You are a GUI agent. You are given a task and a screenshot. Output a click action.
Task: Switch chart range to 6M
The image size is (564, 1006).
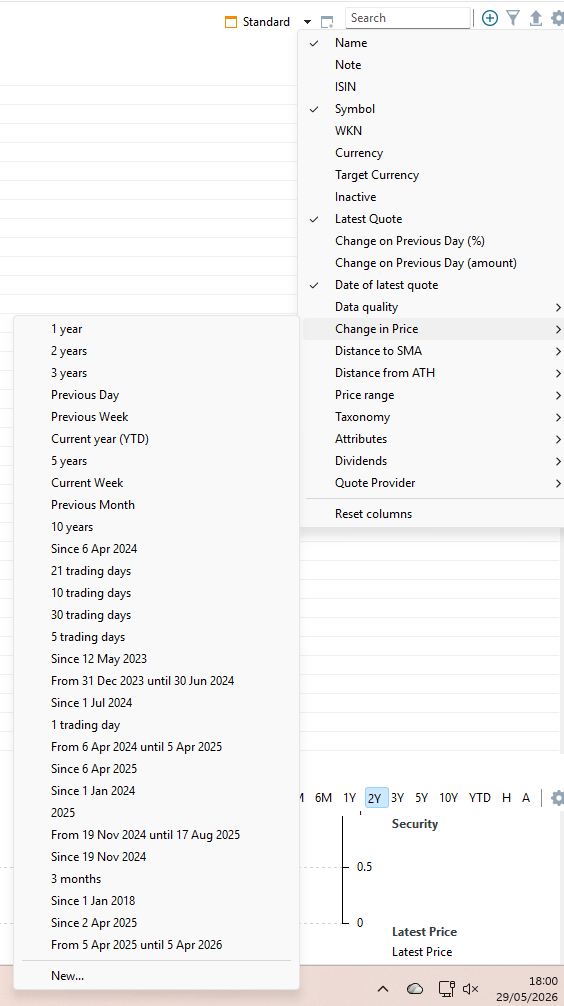[323, 797]
